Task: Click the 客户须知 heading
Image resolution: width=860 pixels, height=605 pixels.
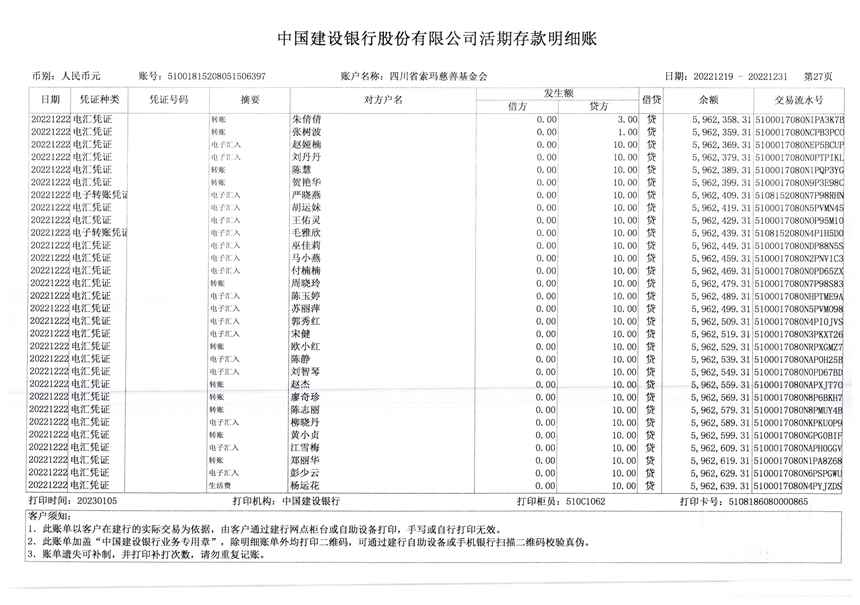Action: click(49, 516)
